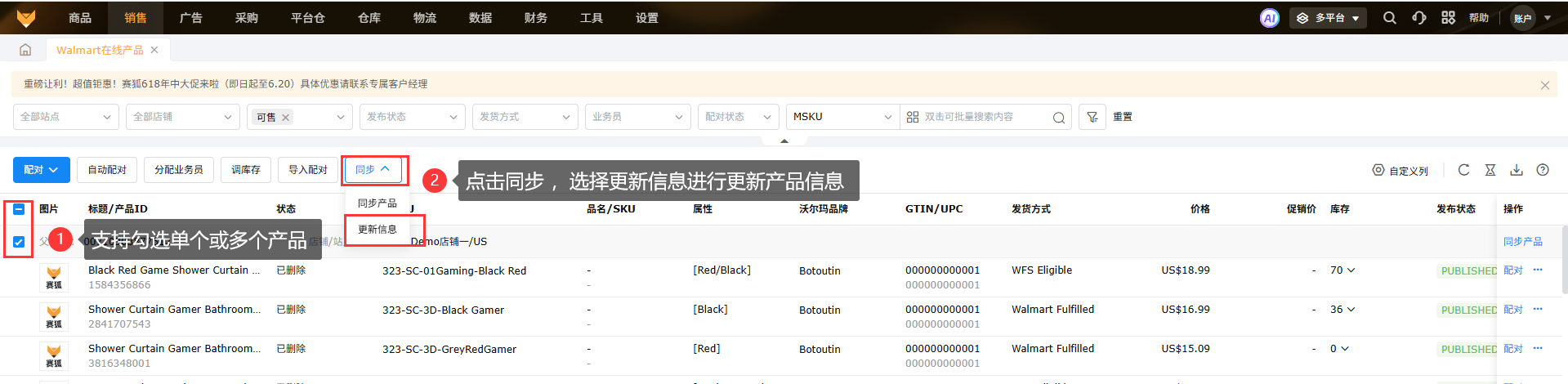This screenshot has height=384, width=1568.
Task: Open the 设置 menu
Action: tap(647, 18)
